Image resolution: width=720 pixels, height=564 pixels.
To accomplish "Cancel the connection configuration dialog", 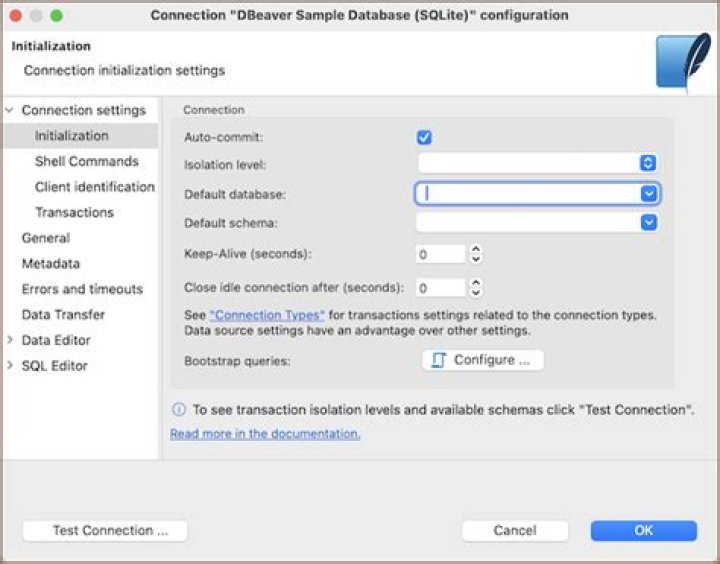I will point(515,530).
